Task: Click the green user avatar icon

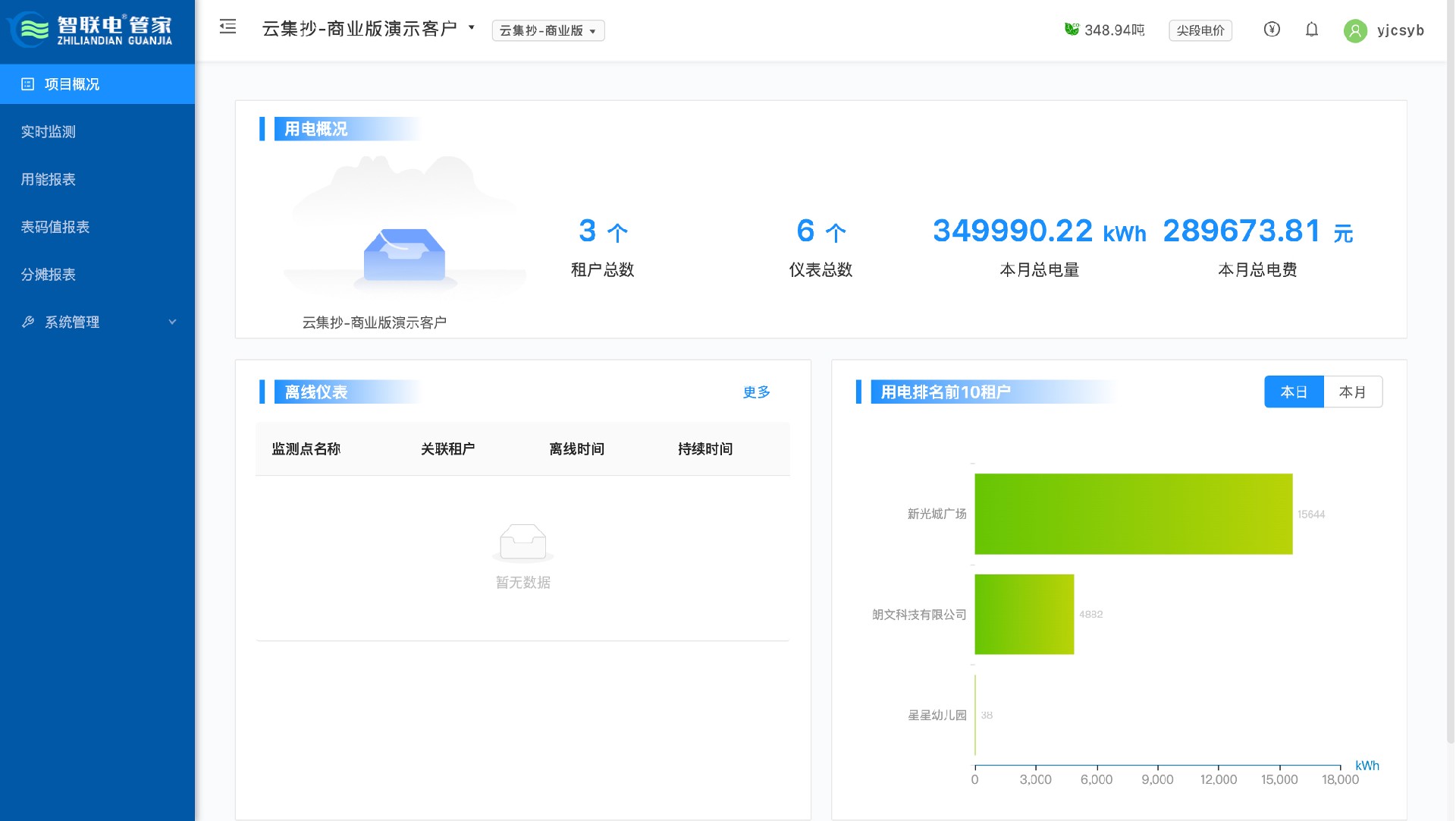Action: (1355, 30)
